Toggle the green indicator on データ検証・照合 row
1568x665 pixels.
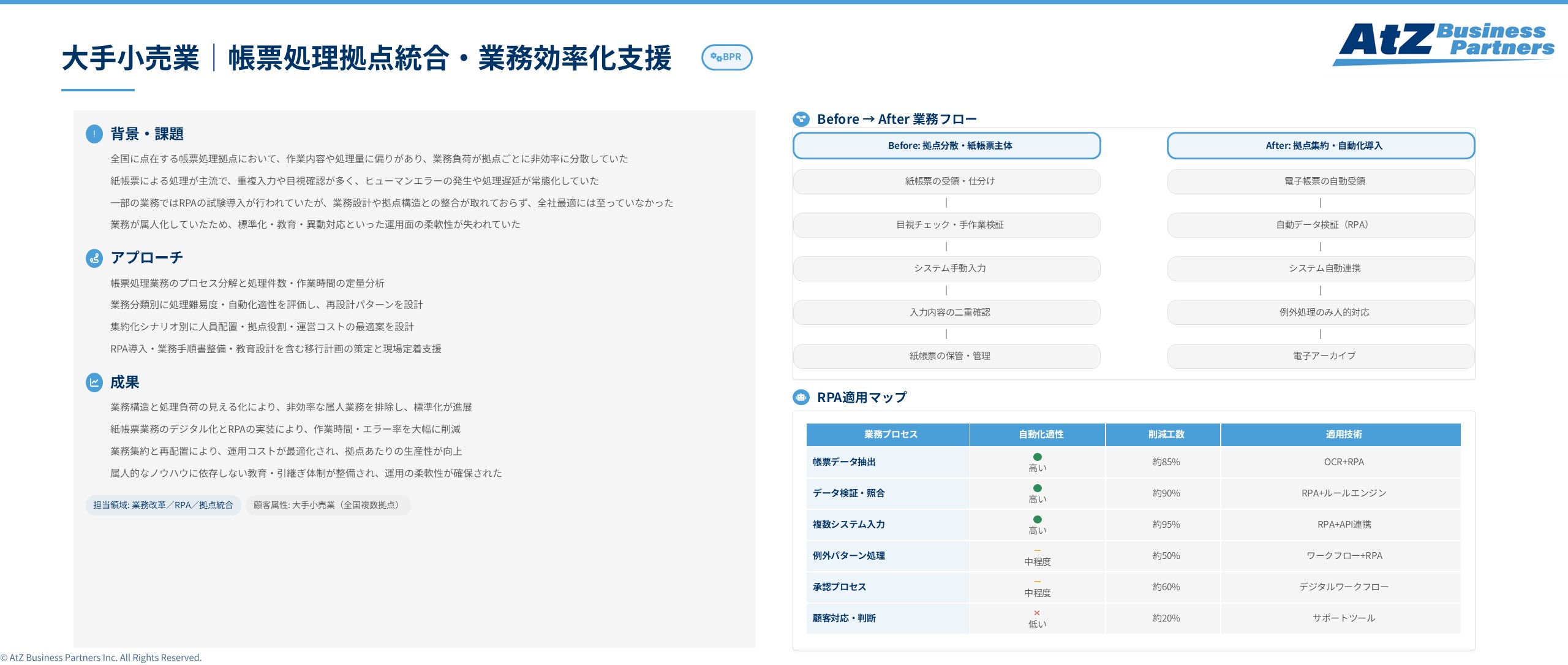coord(1037,487)
